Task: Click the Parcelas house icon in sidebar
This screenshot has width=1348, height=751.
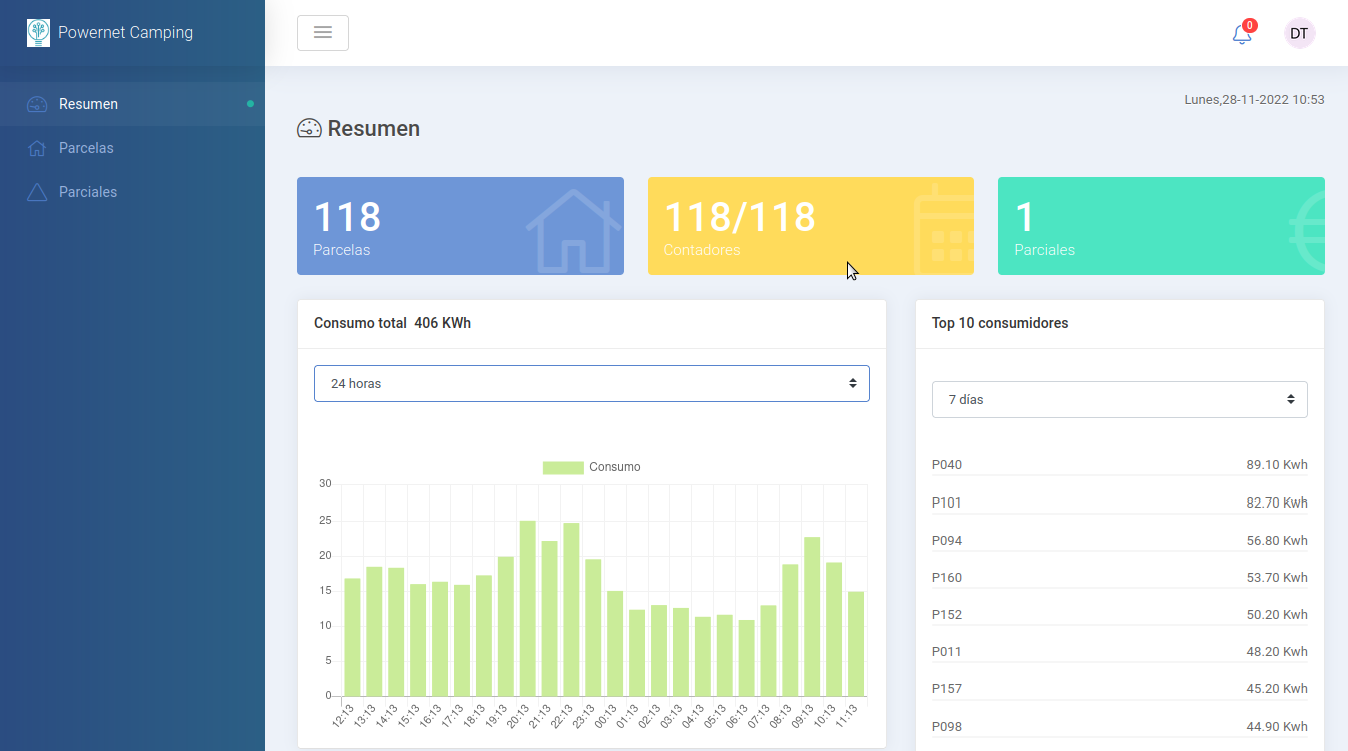Action: coord(37,148)
